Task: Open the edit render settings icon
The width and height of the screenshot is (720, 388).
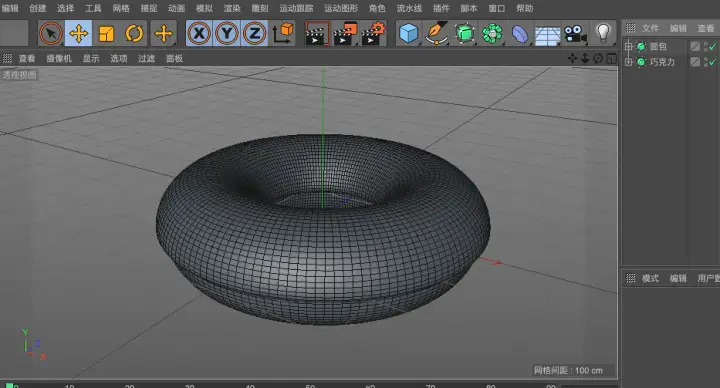Action: click(373, 34)
